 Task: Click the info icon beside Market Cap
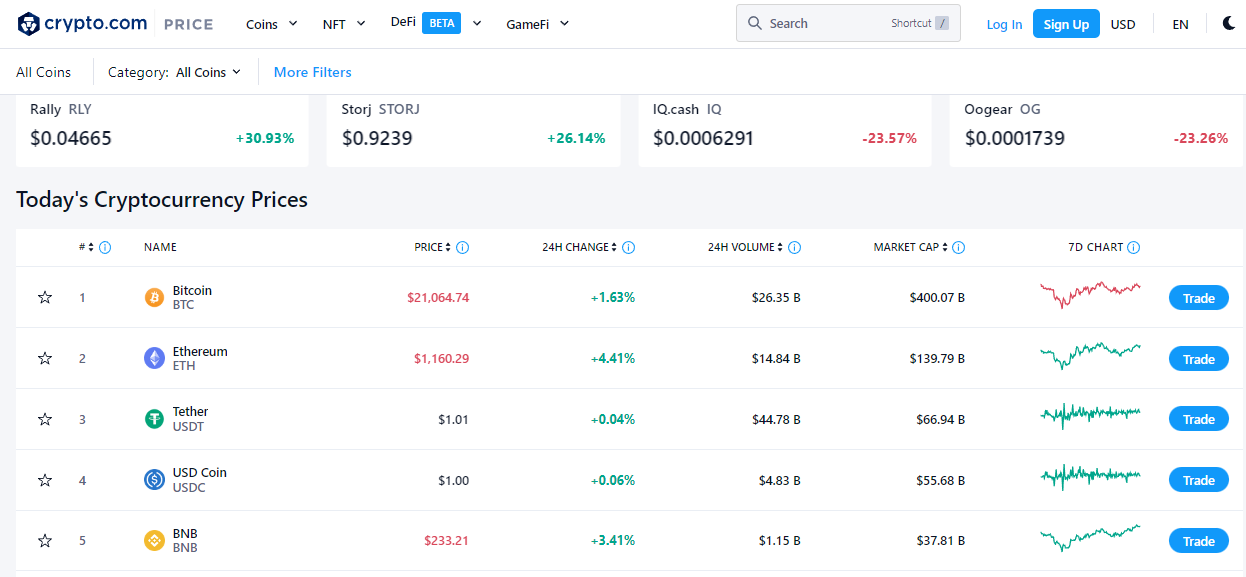[958, 247]
